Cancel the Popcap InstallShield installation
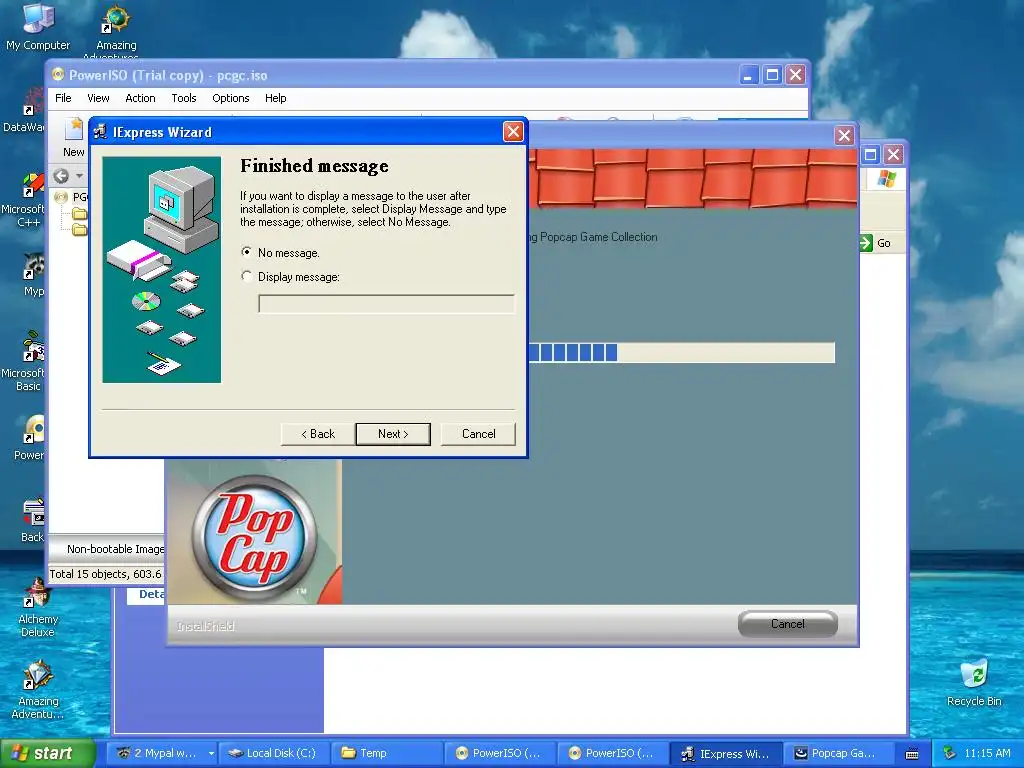 pyautogui.click(x=787, y=624)
